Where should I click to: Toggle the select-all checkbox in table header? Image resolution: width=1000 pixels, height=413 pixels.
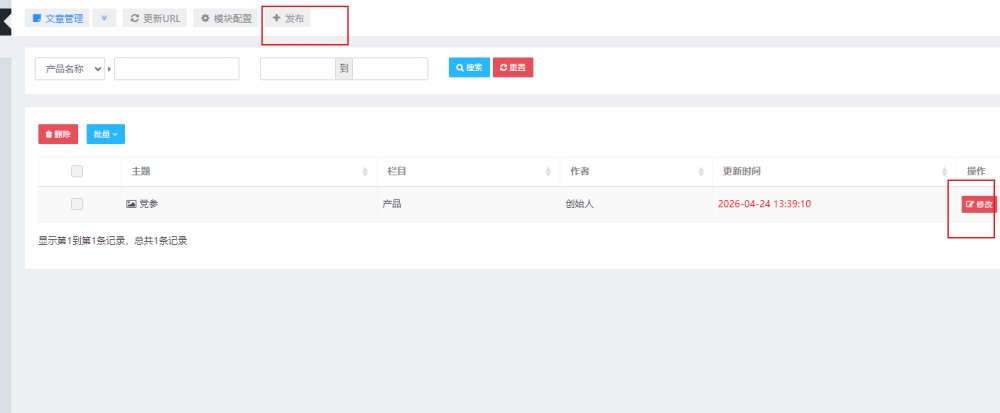click(x=77, y=172)
